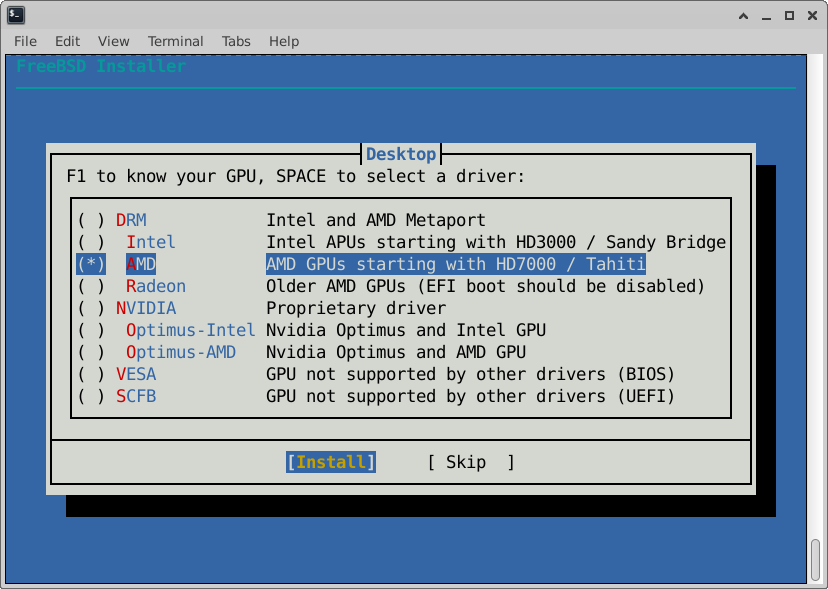Open the Help menu
This screenshot has width=828, height=589.
pyautogui.click(x=284, y=41)
